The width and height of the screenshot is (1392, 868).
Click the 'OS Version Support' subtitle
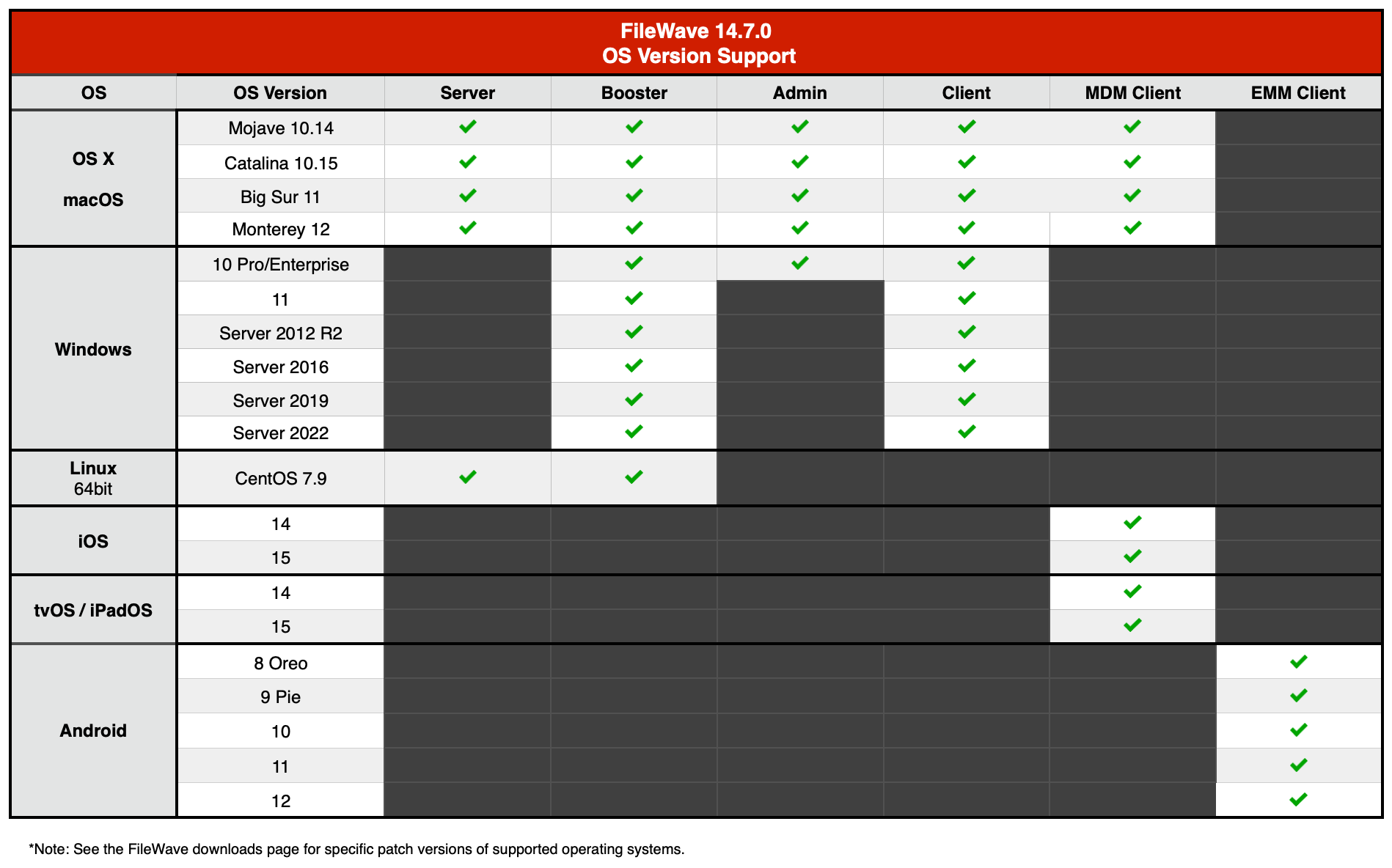pos(699,56)
